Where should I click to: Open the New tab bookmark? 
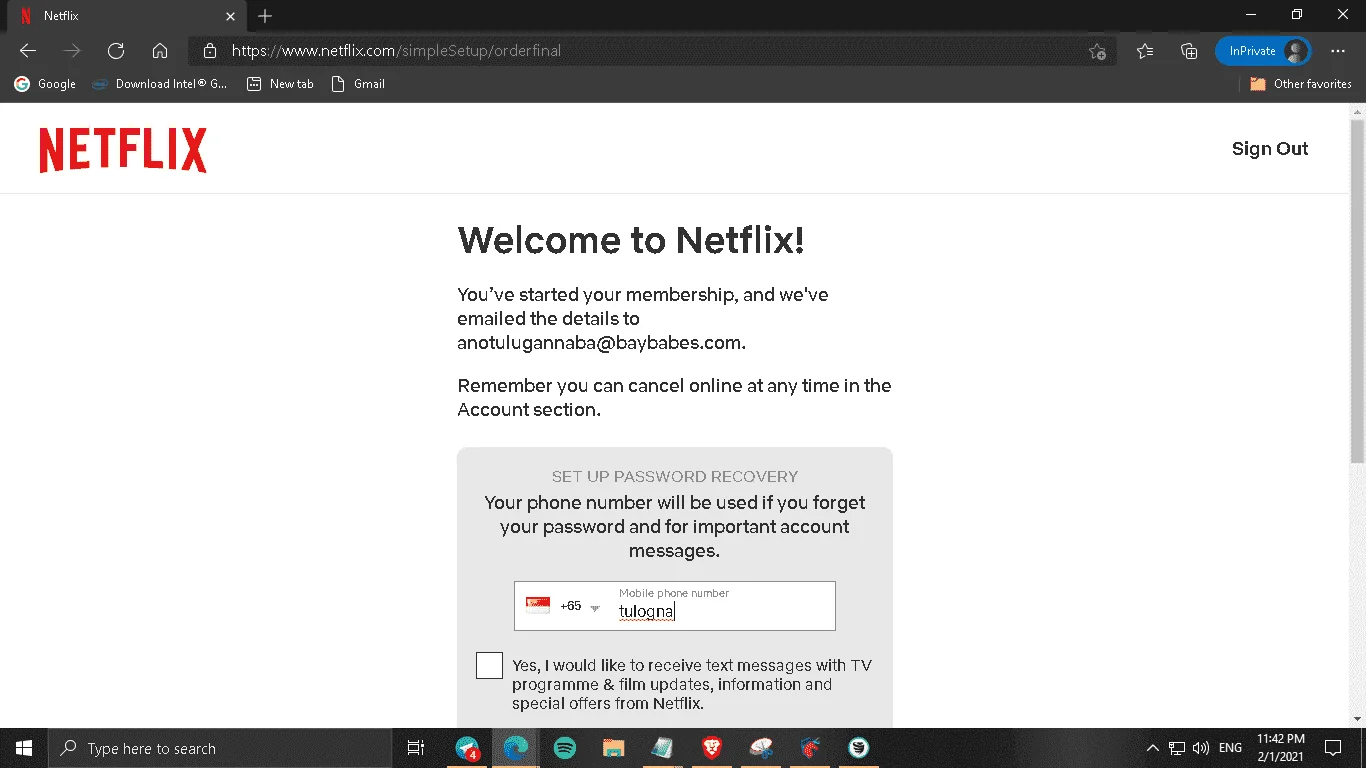[280, 84]
